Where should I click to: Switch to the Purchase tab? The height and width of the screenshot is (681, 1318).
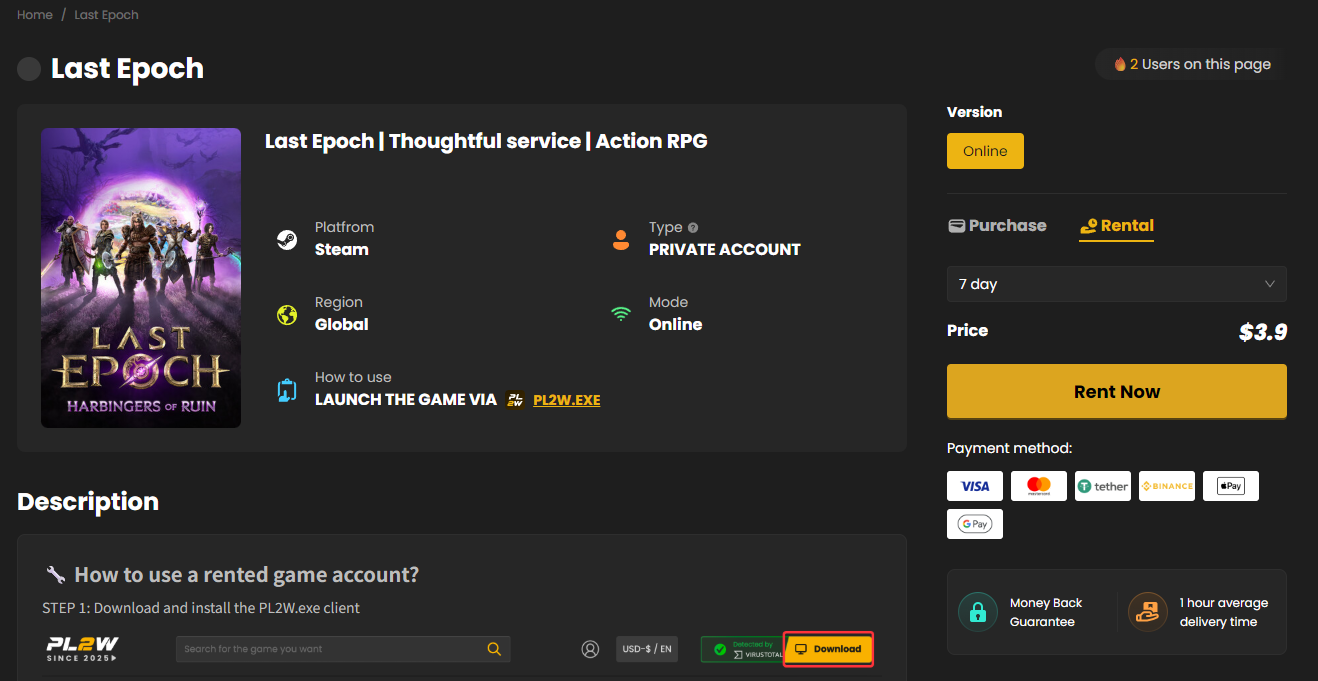pos(997,226)
